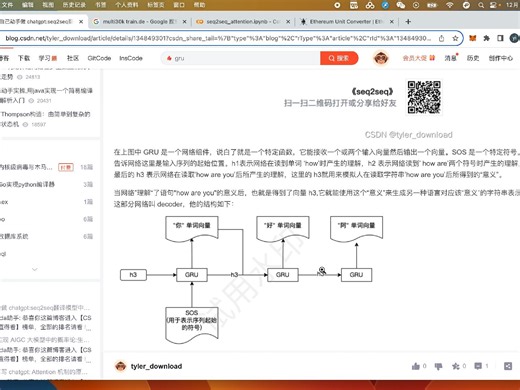Open 社区 in CSDN navigation
This screenshot has width=520, height=390.
coord(73,58)
